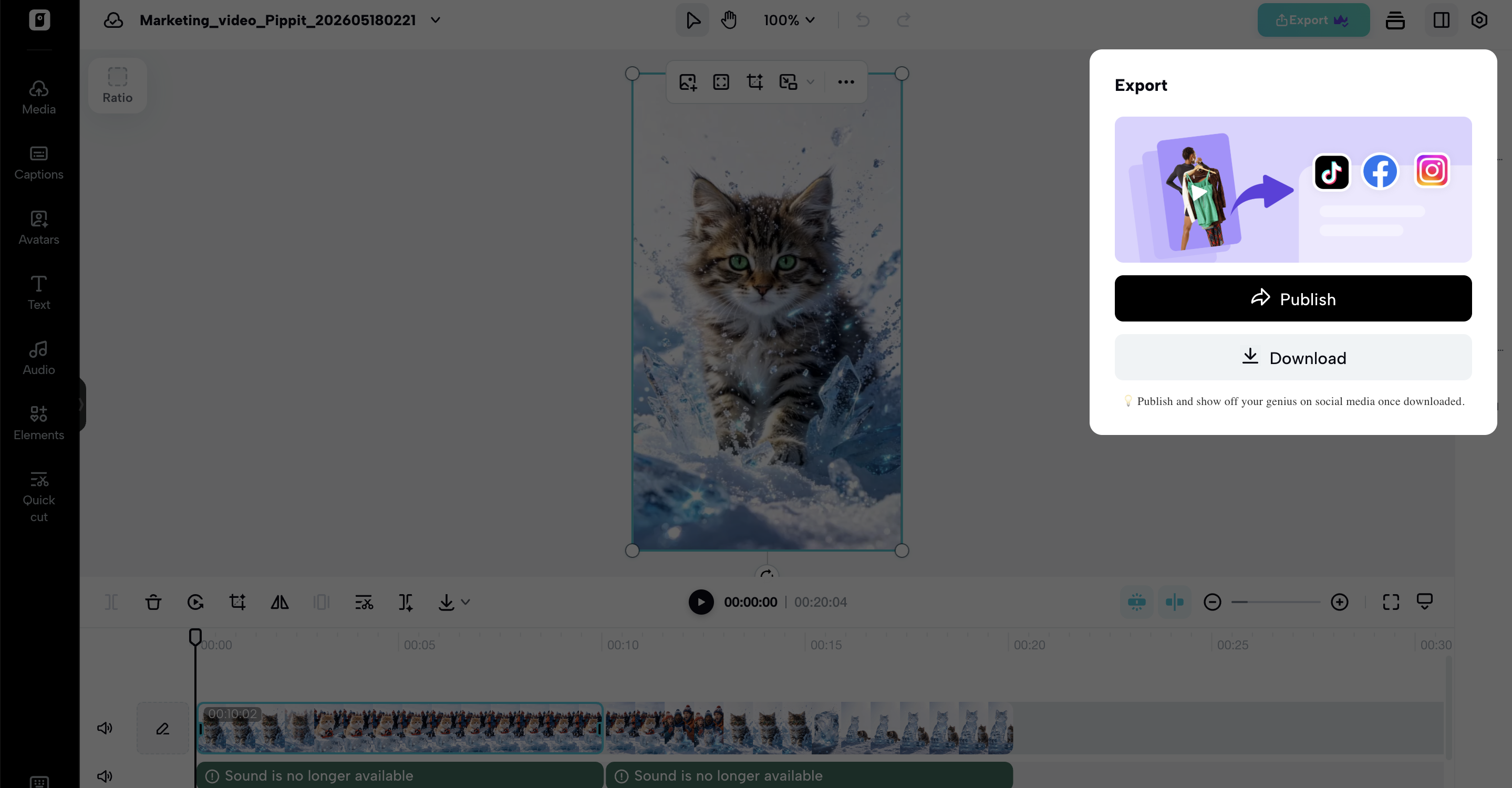
Task: Open the Ratio selector
Action: coord(117,86)
